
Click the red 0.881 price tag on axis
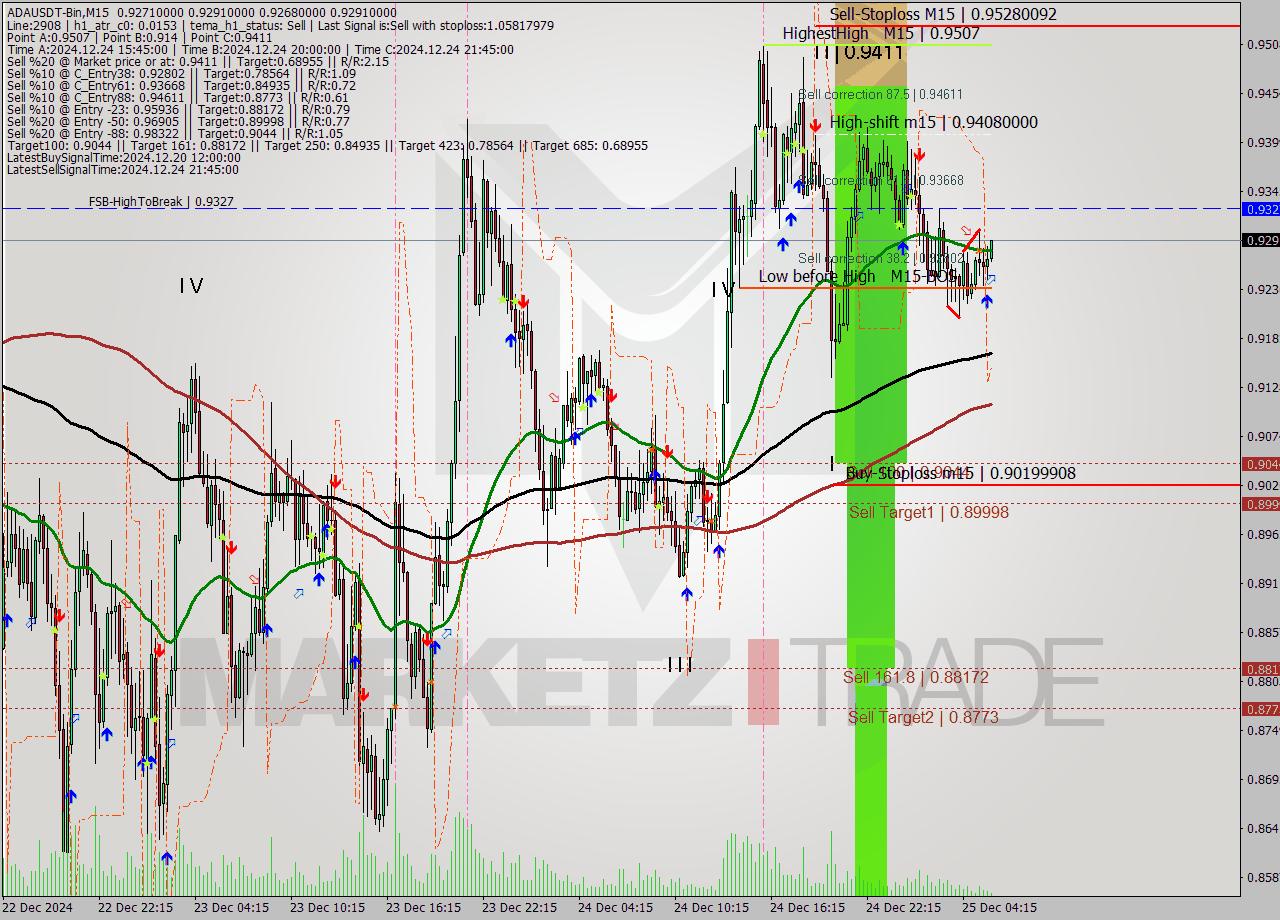coord(1260,668)
